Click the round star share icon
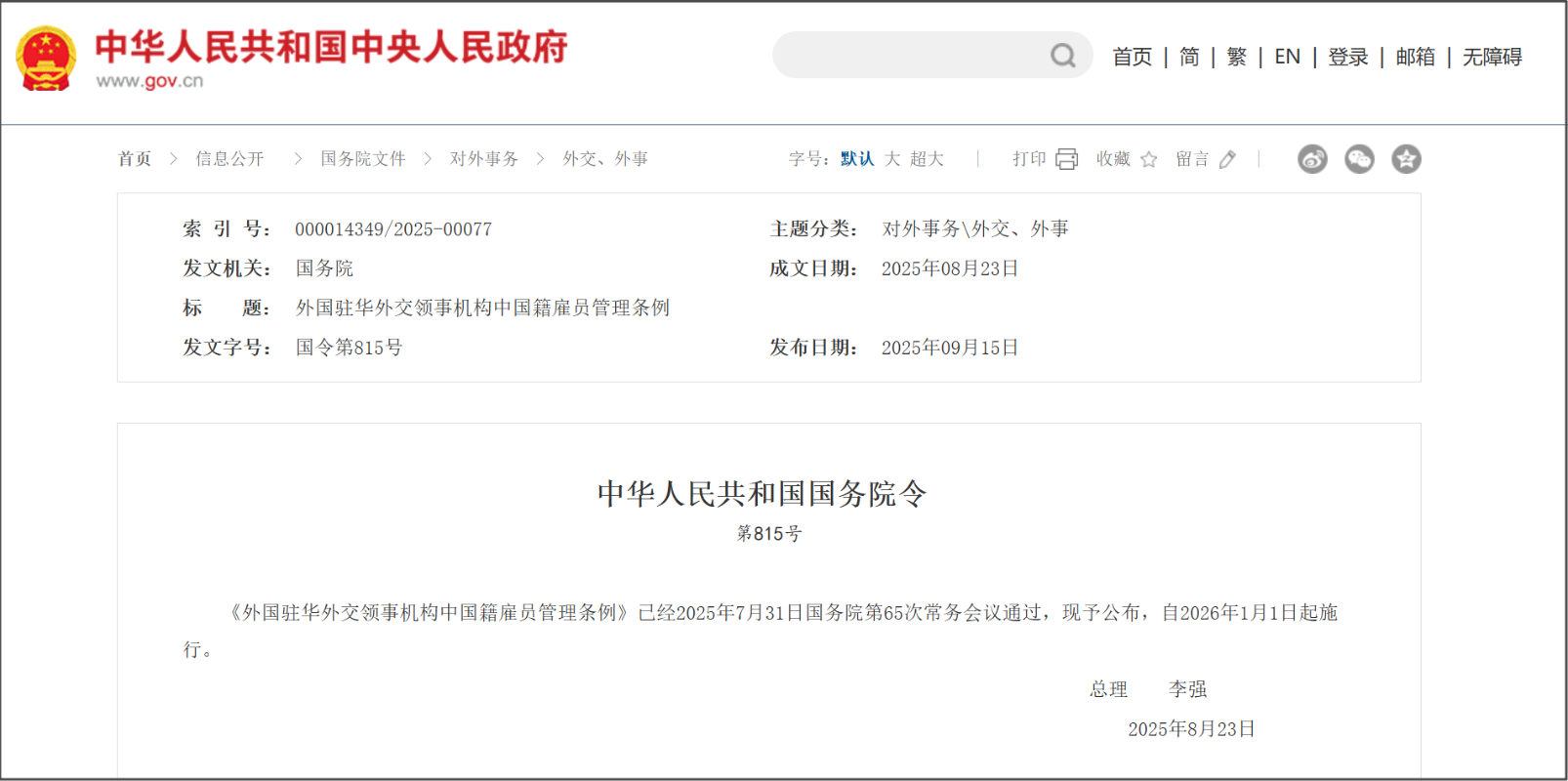The image size is (1568, 781). (1406, 159)
